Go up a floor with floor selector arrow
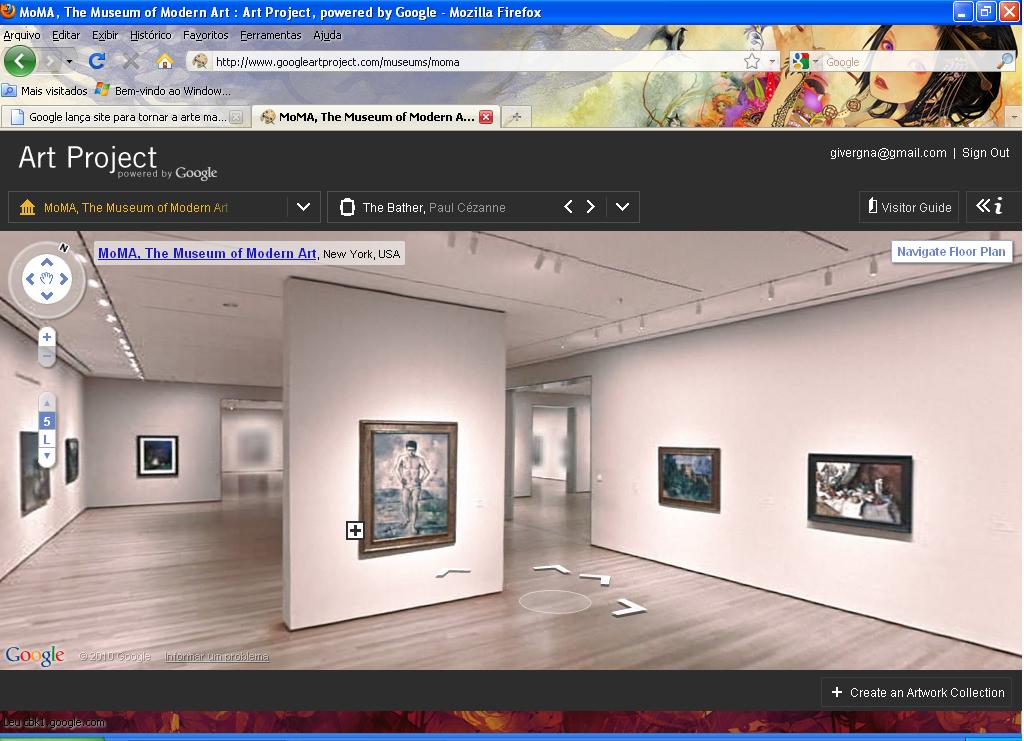1024x741 pixels. coord(47,403)
